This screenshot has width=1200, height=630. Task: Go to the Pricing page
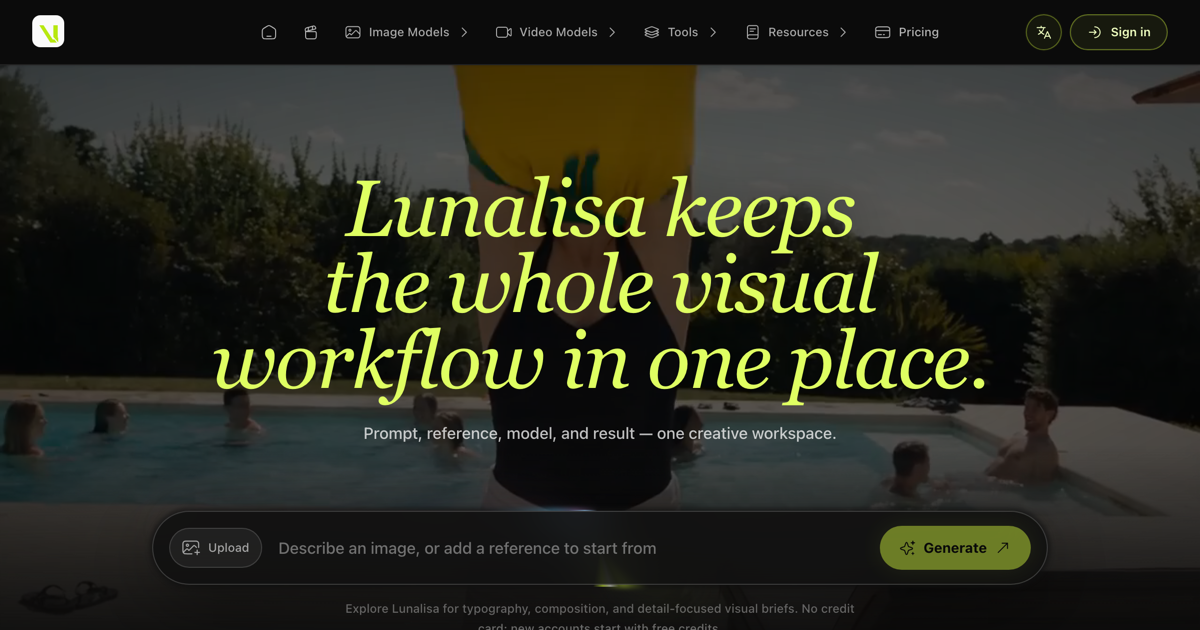pyautogui.click(x=907, y=32)
